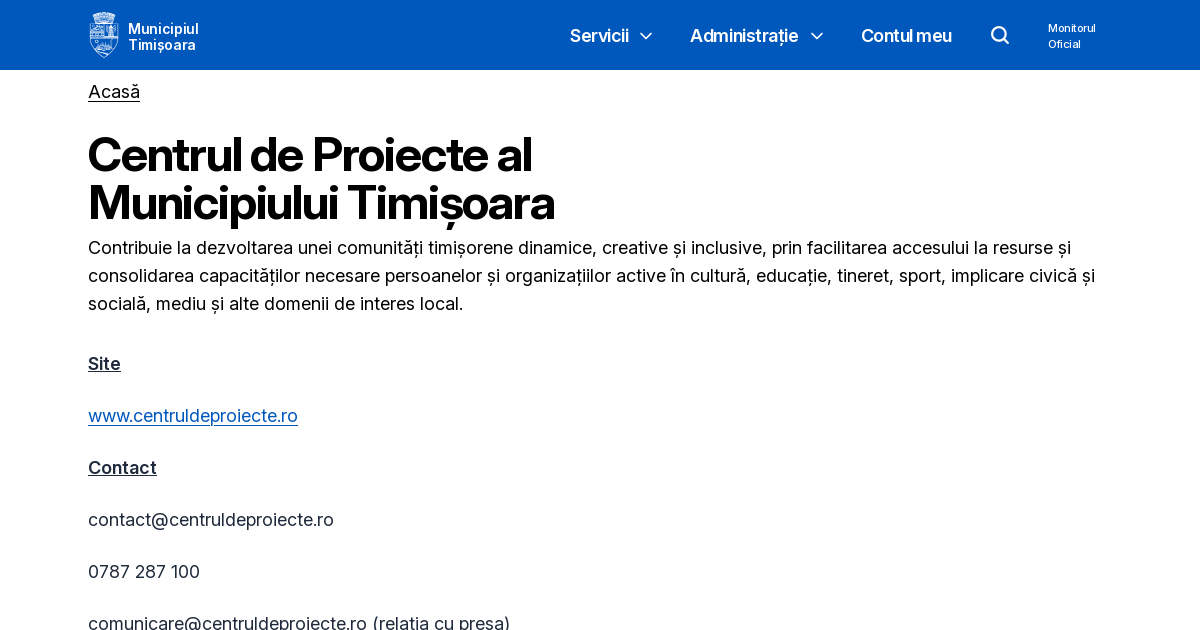Visit the Monitorul Oficial link
The image size is (1200, 630).
pos(1071,36)
